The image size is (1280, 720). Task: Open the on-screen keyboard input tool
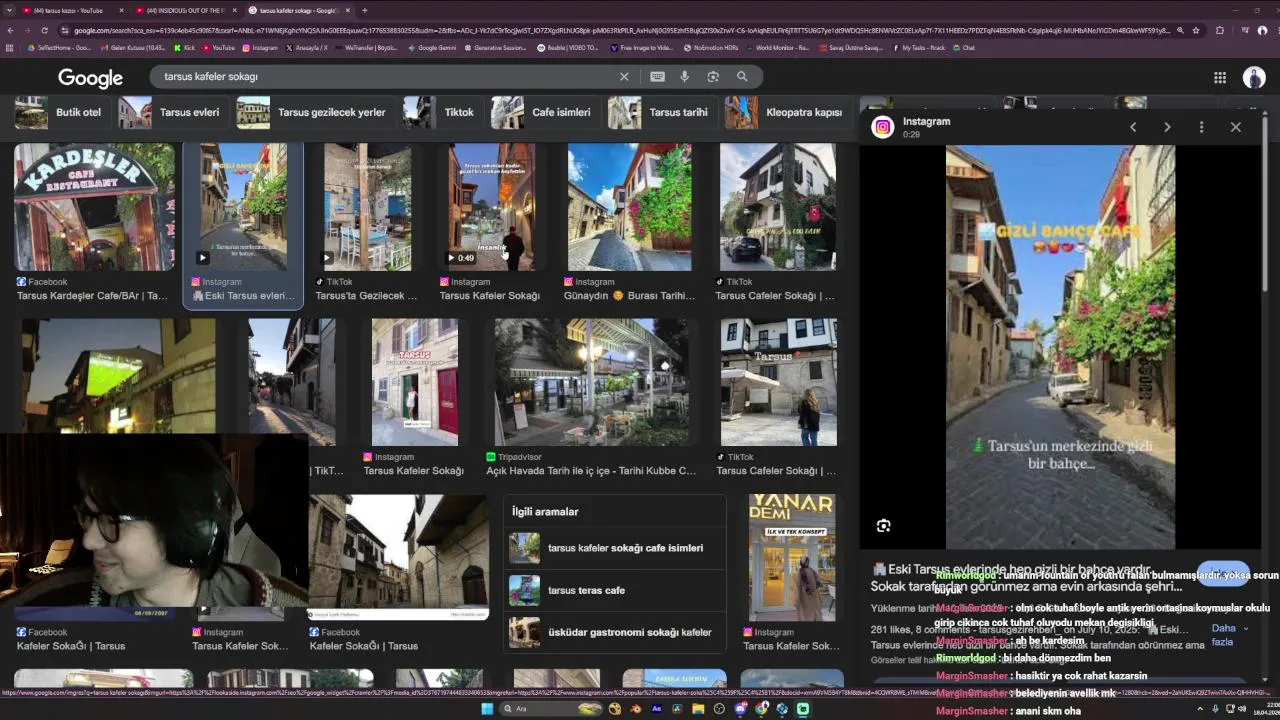(x=657, y=77)
